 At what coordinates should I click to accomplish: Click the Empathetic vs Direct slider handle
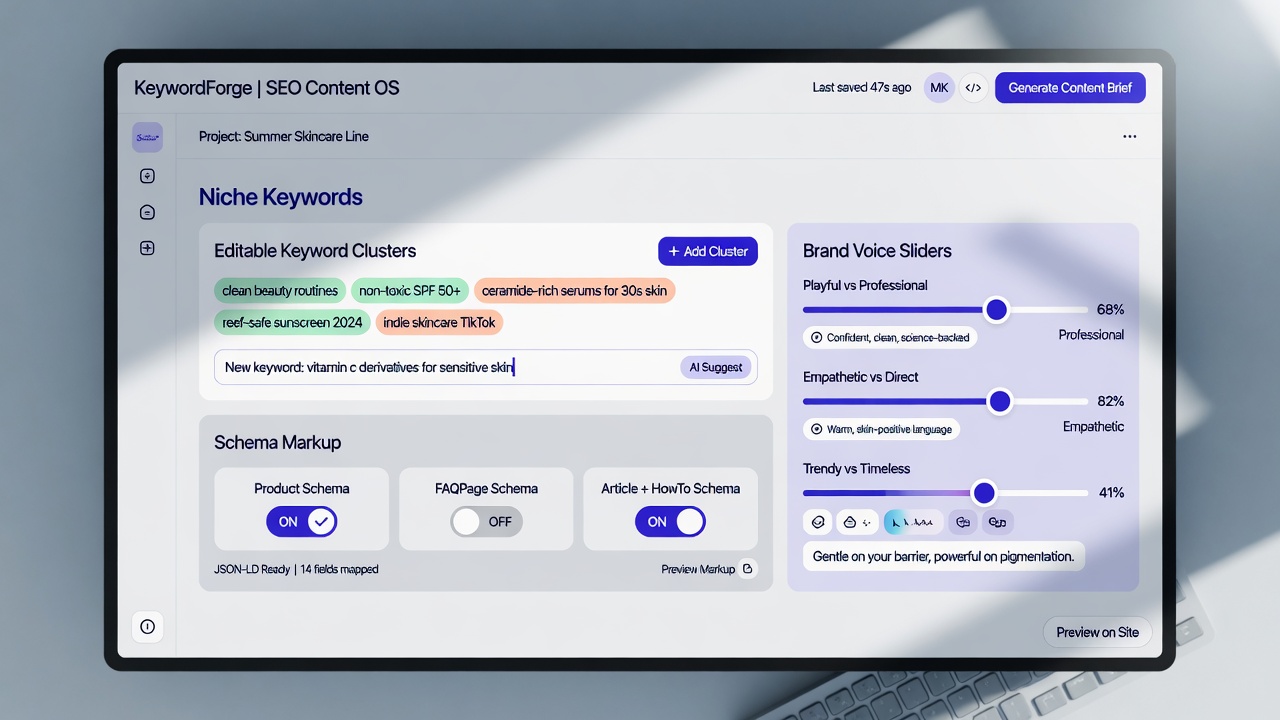click(x=1000, y=402)
